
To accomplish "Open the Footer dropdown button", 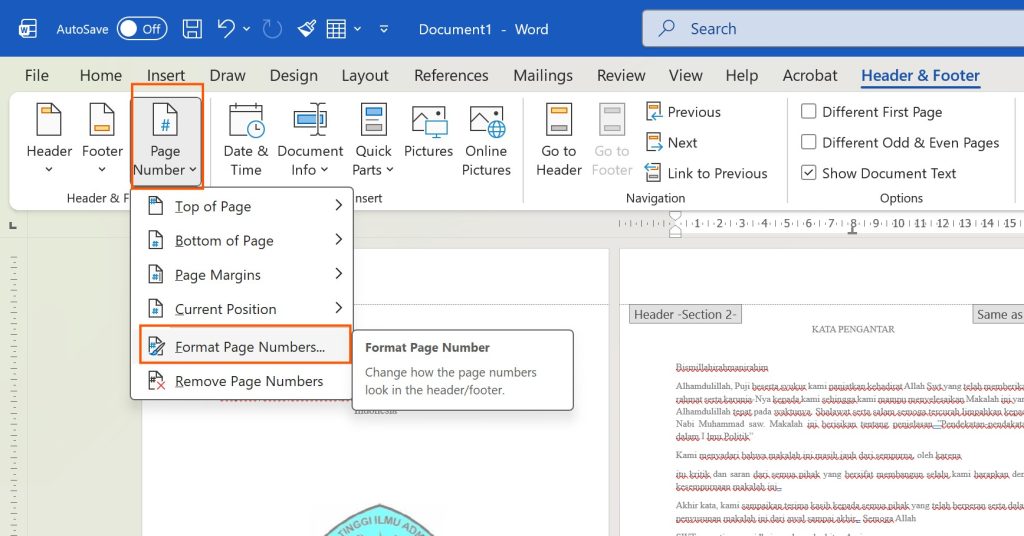I will (x=102, y=140).
